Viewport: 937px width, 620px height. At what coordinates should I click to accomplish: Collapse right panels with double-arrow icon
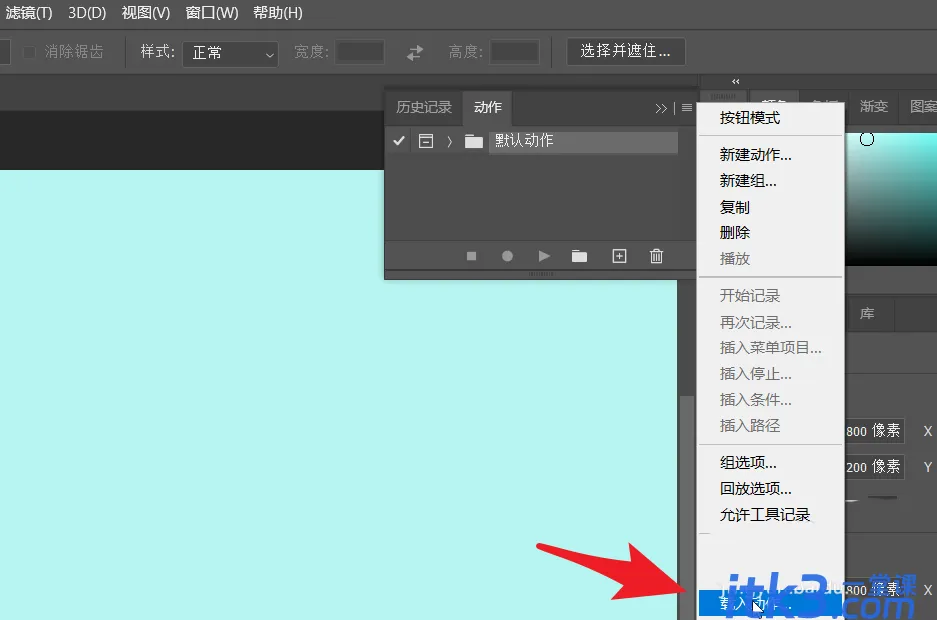tap(736, 81)
